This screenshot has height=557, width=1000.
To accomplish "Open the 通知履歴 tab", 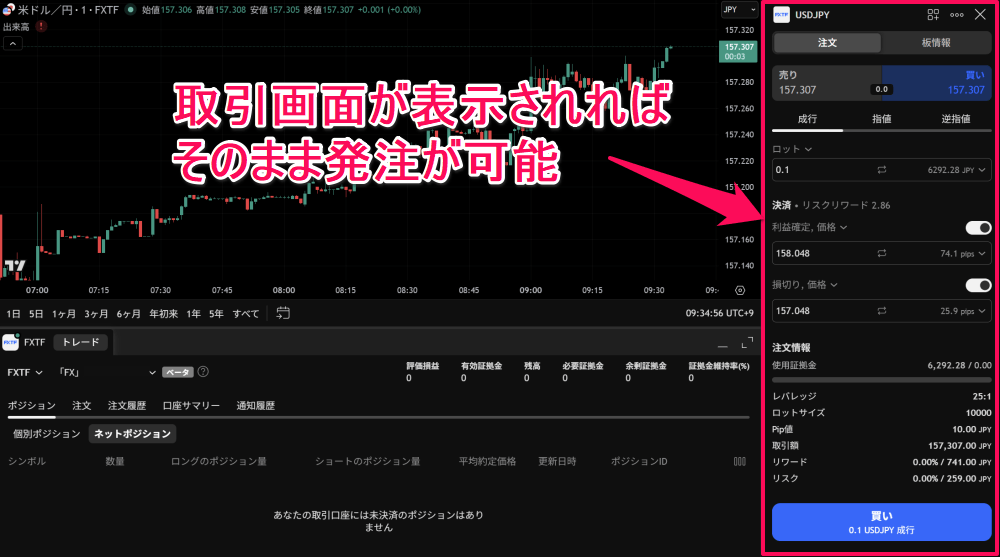I will 256,406.
